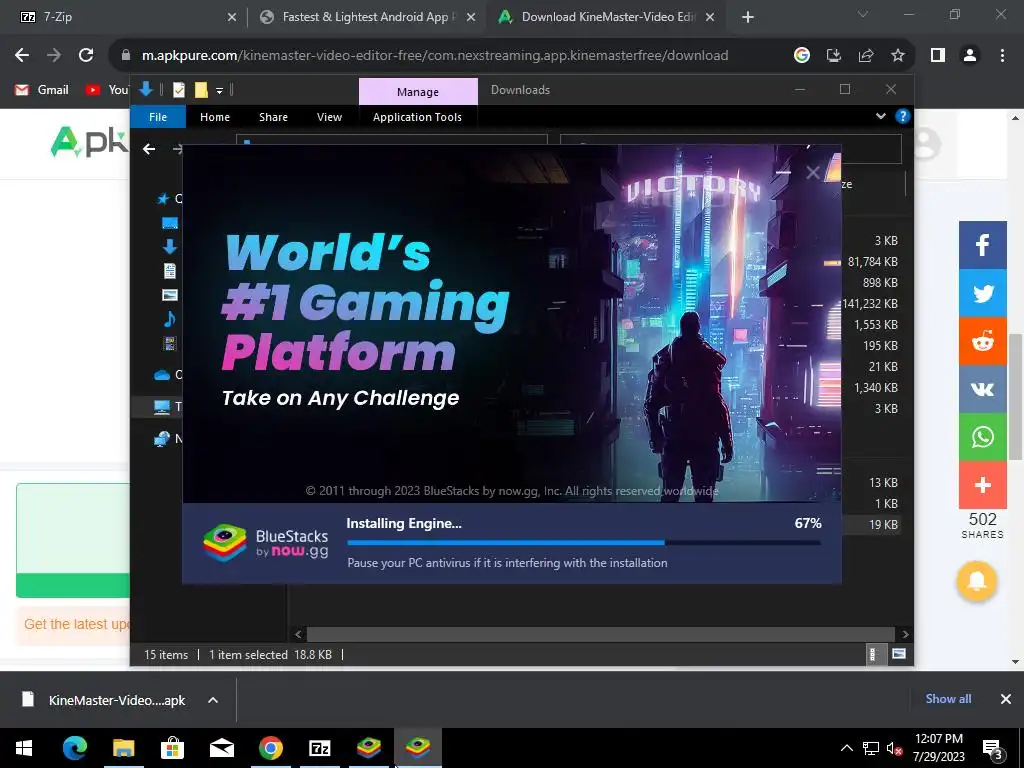The height and width of the screenshot is (768, 1024).
Task: Click the install app icon in address bar
Action: tap(834, 56)
